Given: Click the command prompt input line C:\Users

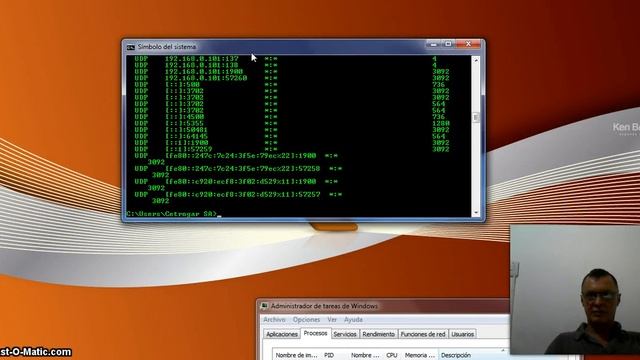Looking at the screenshot, I should tap(173, 213).
